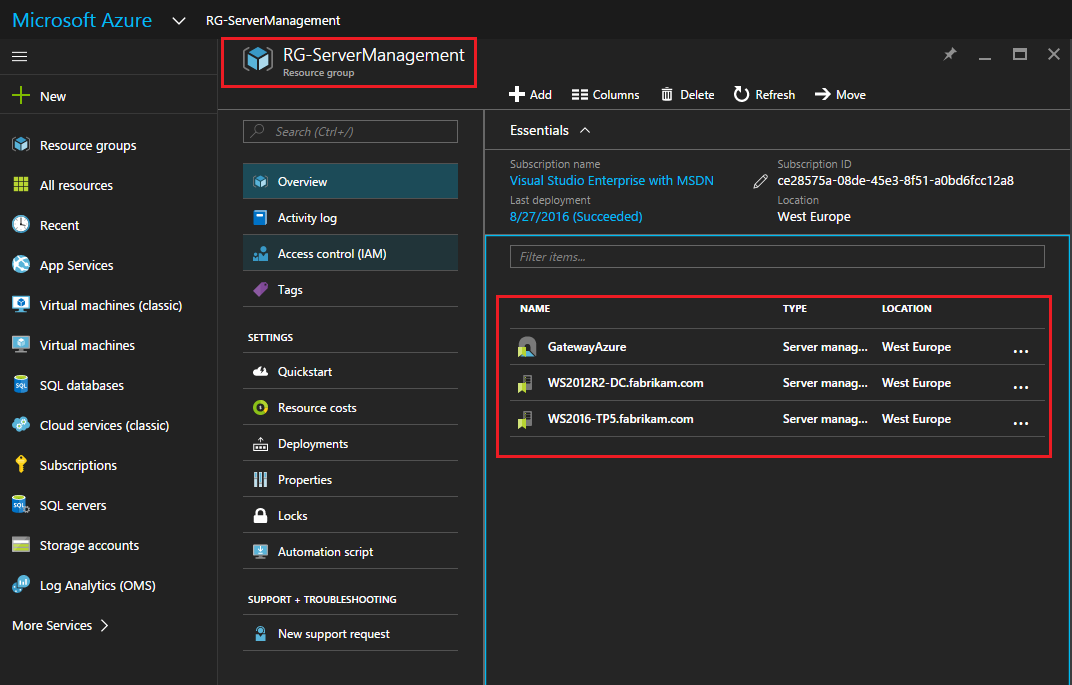The image size is (1072, 685).
Task: Select the WS2012R2-DC.fabrikam.com resource name
Action: 626,383
